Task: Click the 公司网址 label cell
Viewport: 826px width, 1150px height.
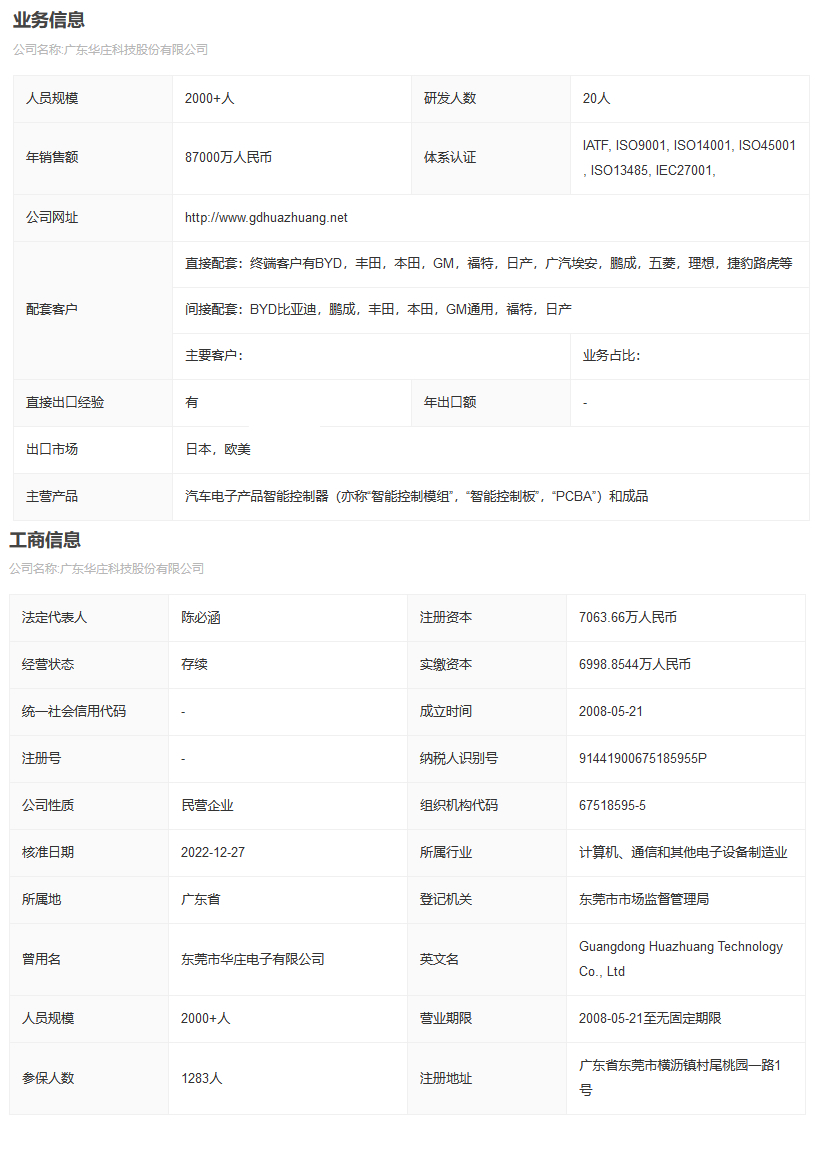Action: 93,218
